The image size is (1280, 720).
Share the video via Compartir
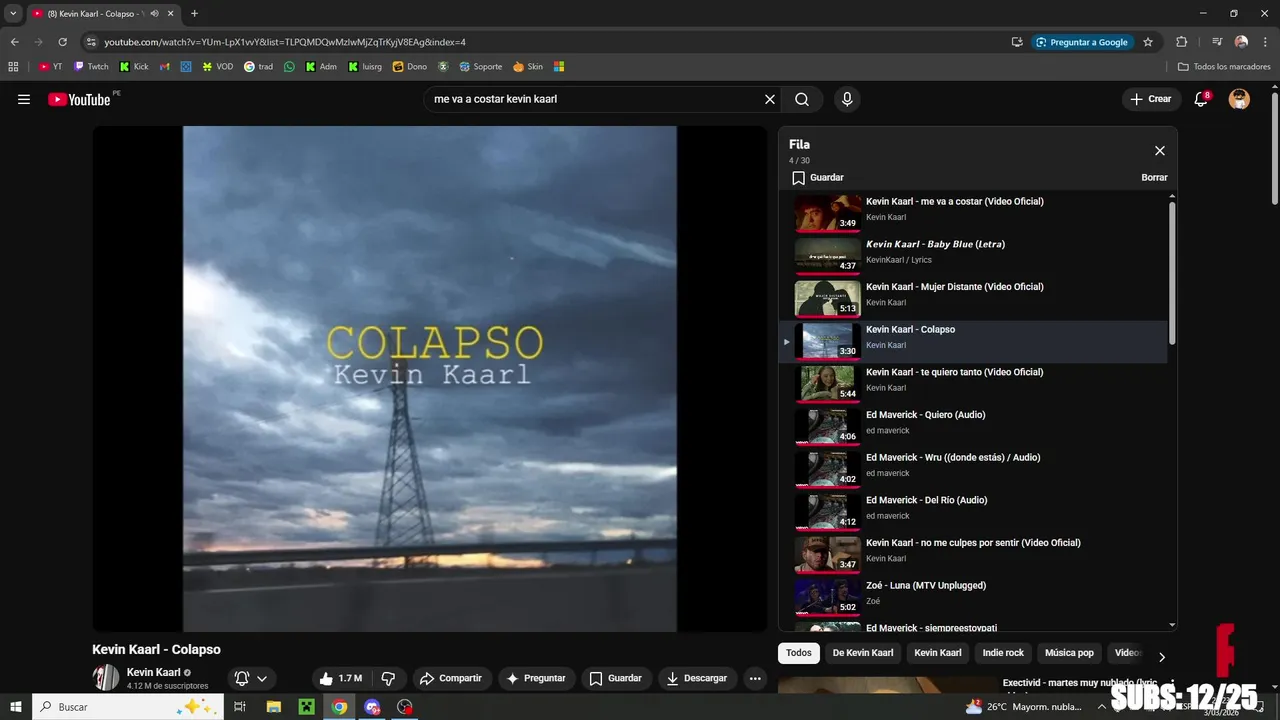coord(451,678)
